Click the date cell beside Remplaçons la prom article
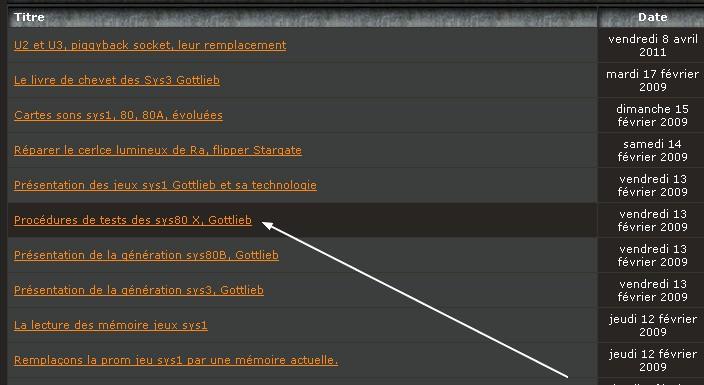The height and width of the screenshot is (385, 704). pos(652,361)
